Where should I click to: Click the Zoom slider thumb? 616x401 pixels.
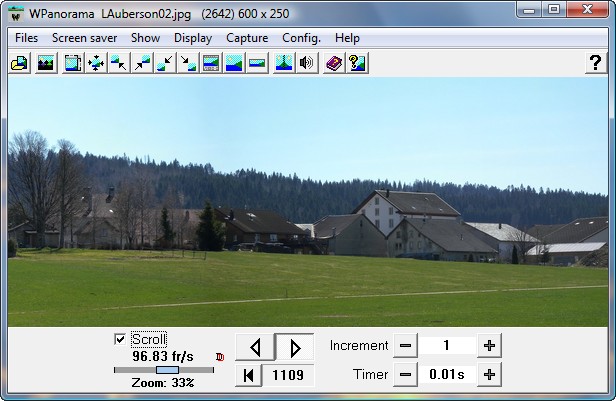point(167,370)
